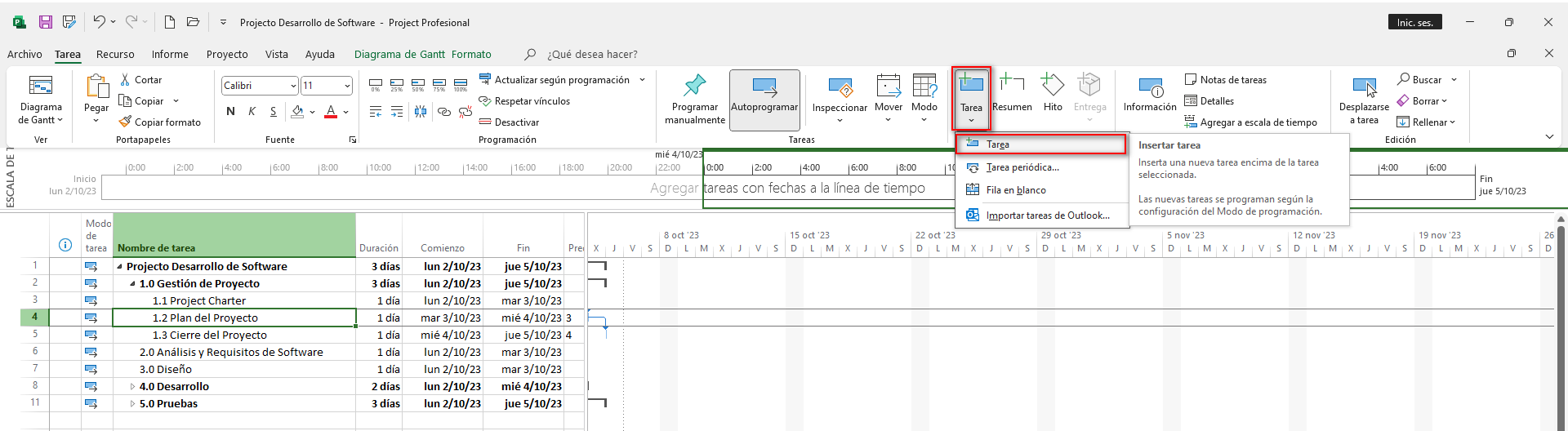Click the Copiar formato paintbrush

[125, 122]
